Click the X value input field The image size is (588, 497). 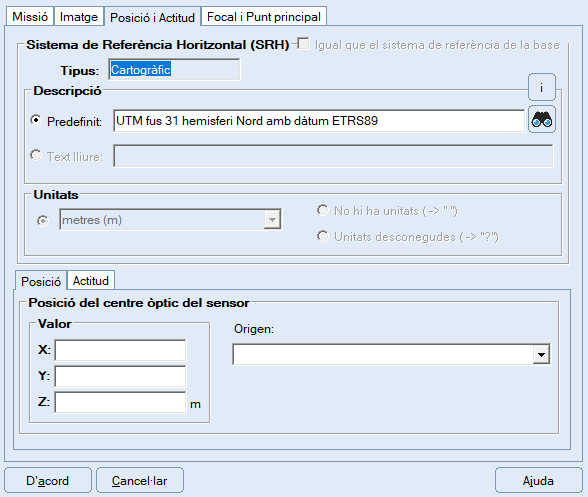120,350
